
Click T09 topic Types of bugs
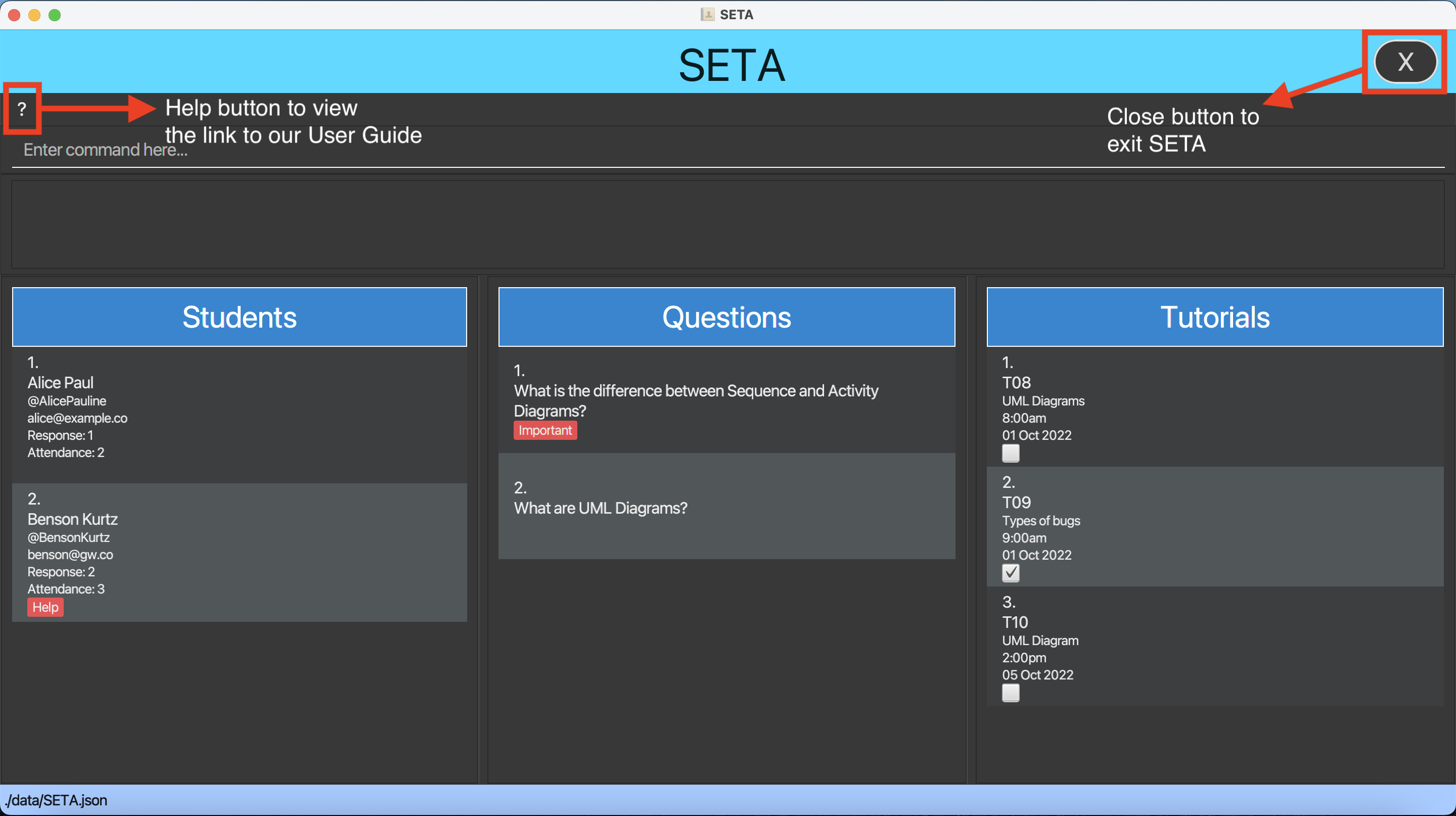pyautogui.click(x=1041, y=521)
